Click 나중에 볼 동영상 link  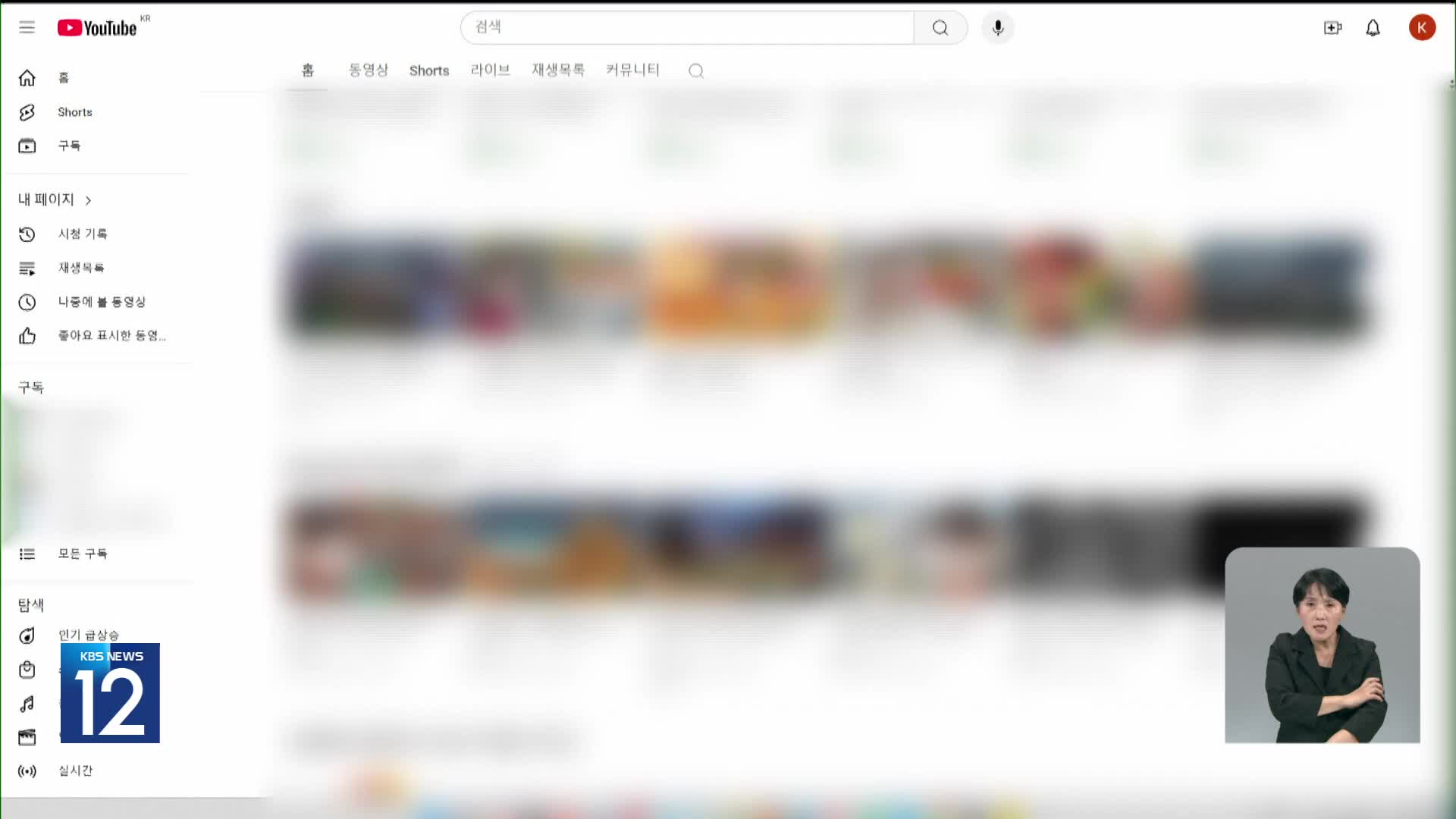(102, 302)
